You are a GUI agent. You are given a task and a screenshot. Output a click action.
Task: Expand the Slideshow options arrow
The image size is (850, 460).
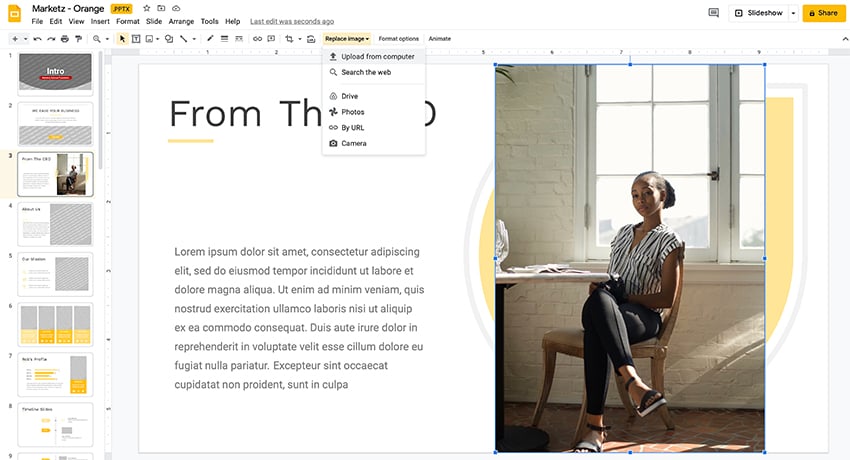(793, 13)
